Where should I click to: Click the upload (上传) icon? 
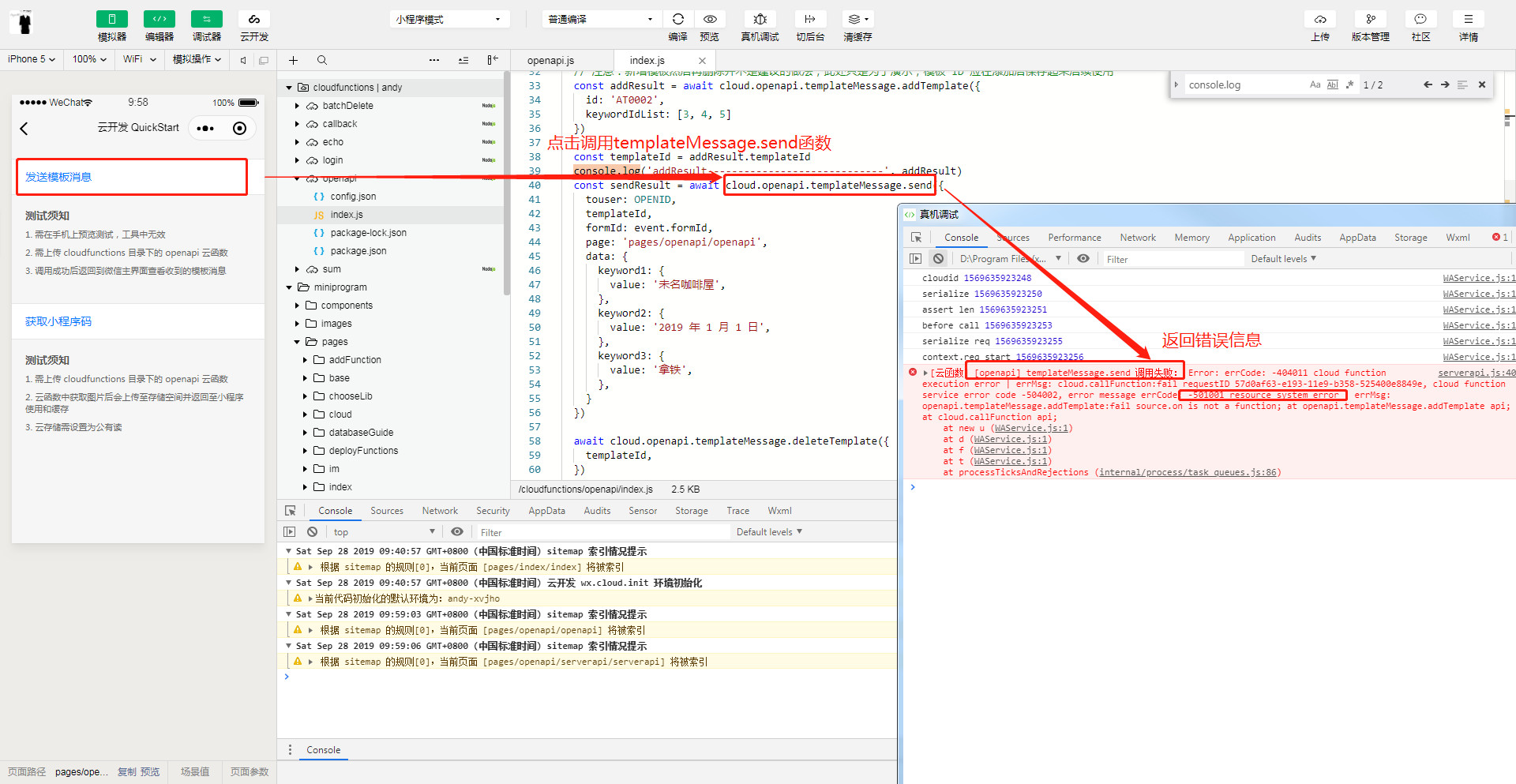[1319, 19]
